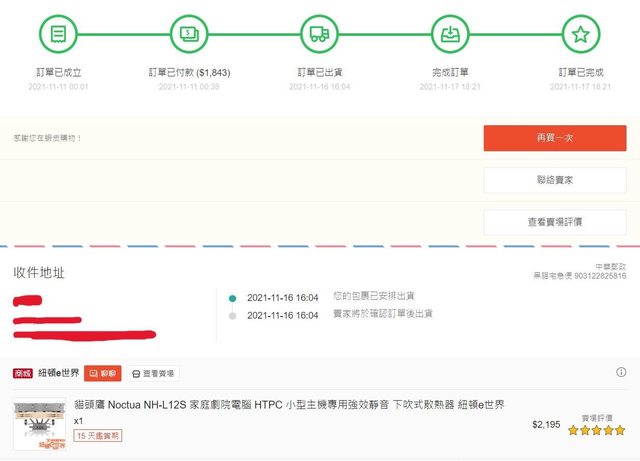This screenshot has height=461, width=640.
Task: Click the 2021-11-11 00:01 order timestamp
Action: pos(58,87)
